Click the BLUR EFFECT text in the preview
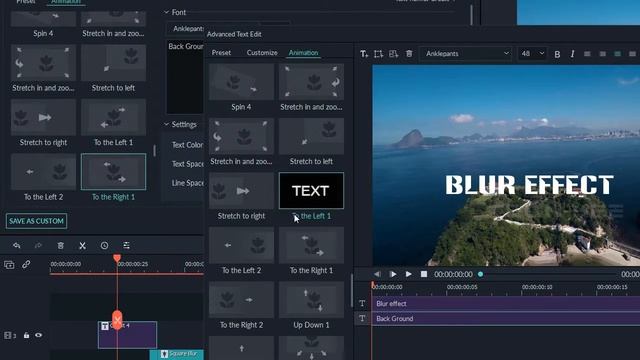 tap(529, 185)
